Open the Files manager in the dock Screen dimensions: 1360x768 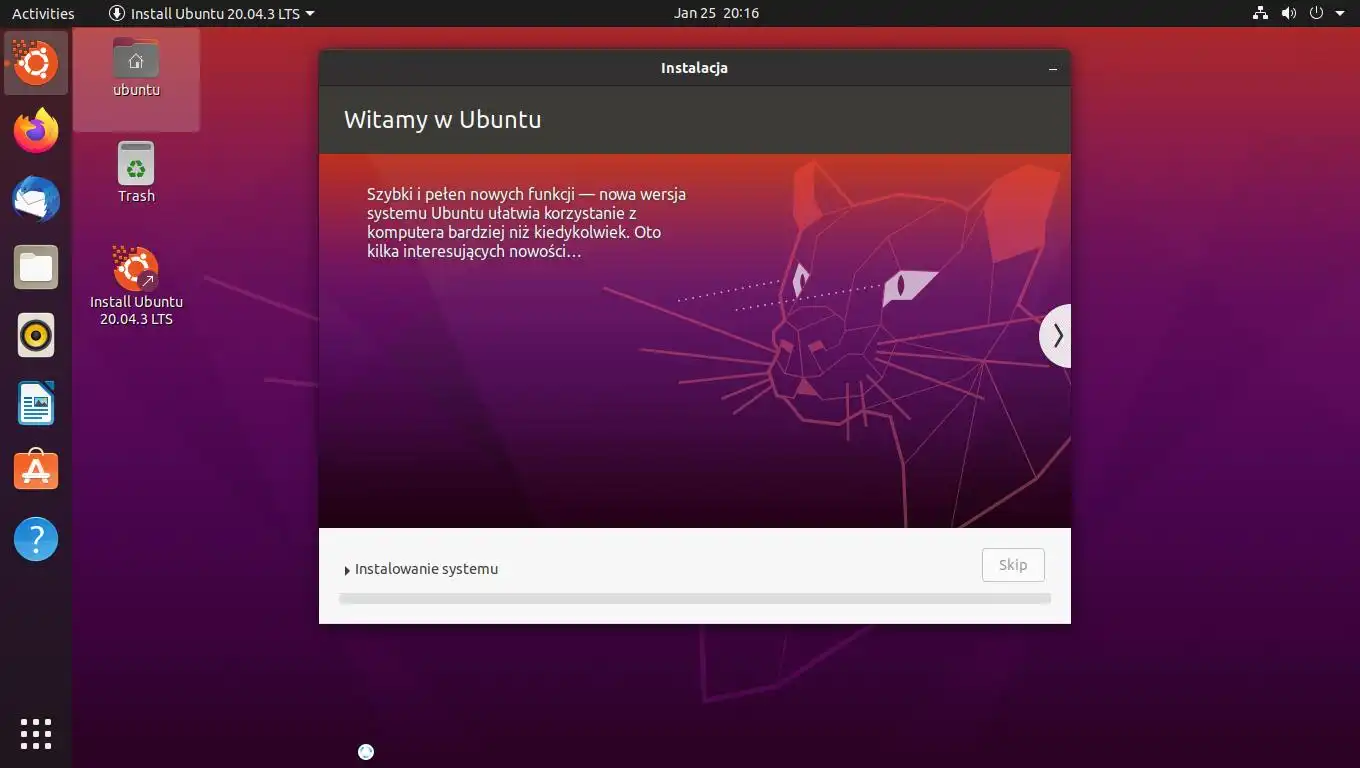tap(36, 267)
